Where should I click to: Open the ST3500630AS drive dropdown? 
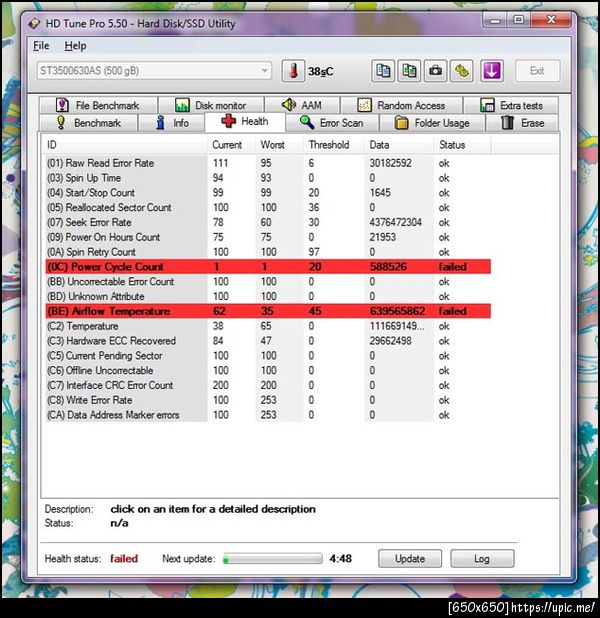(154, 71)
